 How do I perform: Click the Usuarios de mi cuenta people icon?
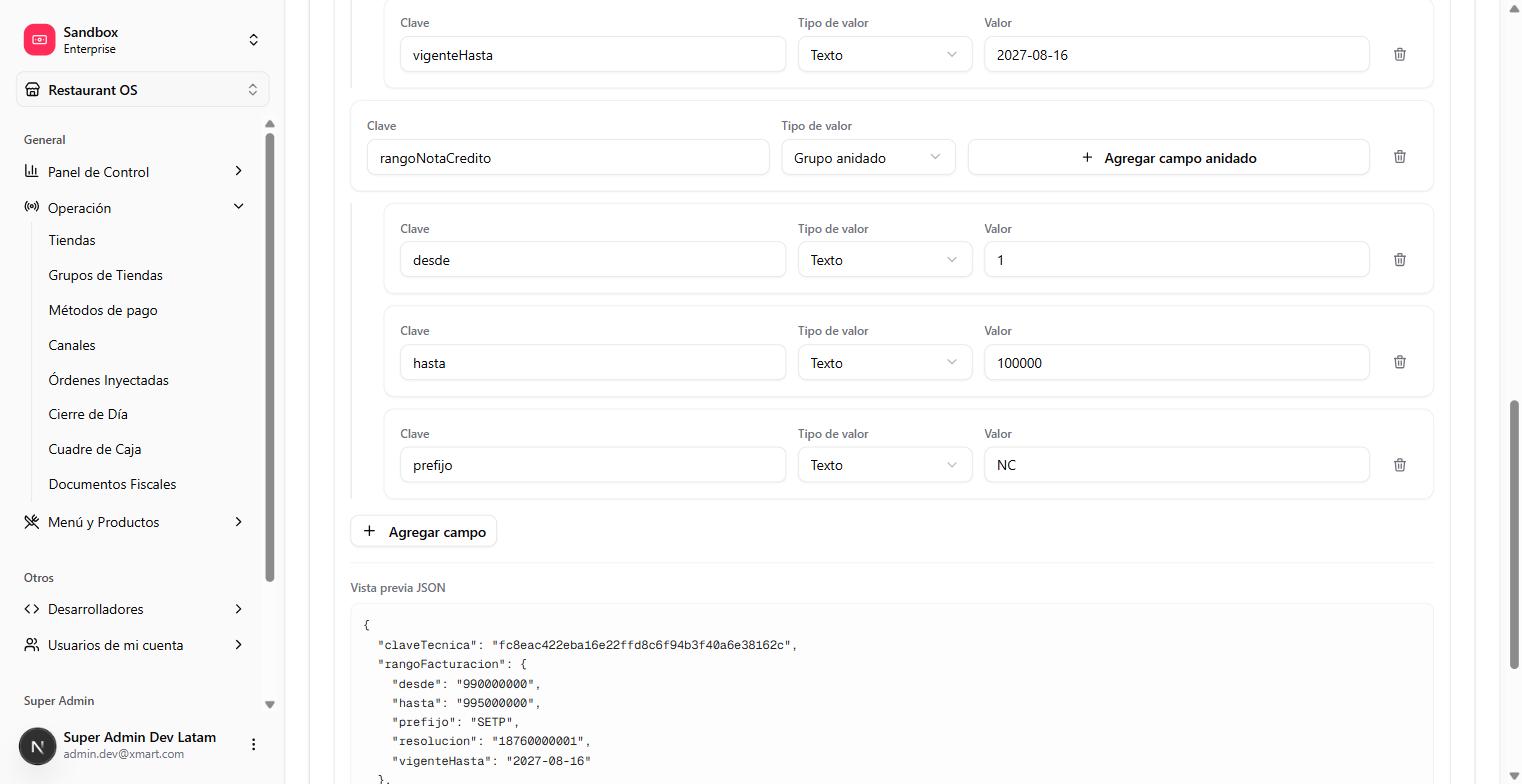click(32, 645)
